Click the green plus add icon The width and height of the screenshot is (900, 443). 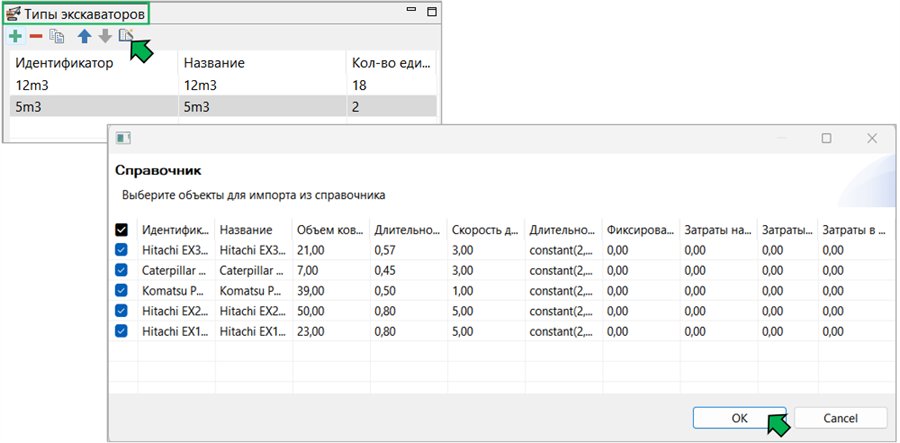tap(15, 37)
